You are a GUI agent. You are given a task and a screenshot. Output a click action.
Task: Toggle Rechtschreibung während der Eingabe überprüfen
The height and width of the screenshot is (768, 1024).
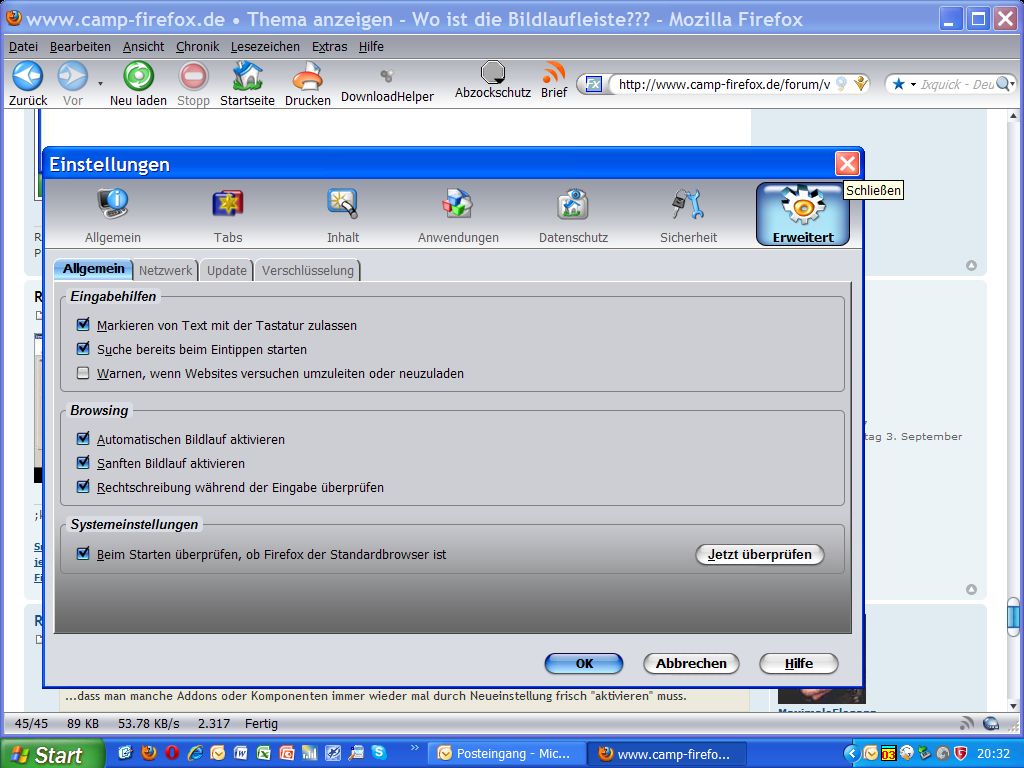pyautogui.click(x=83, y=487)
